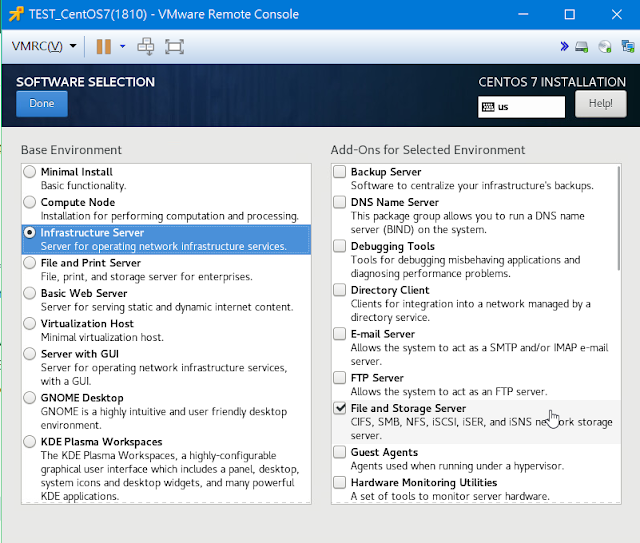Click the 'Basic functionality.' description text

83,186
